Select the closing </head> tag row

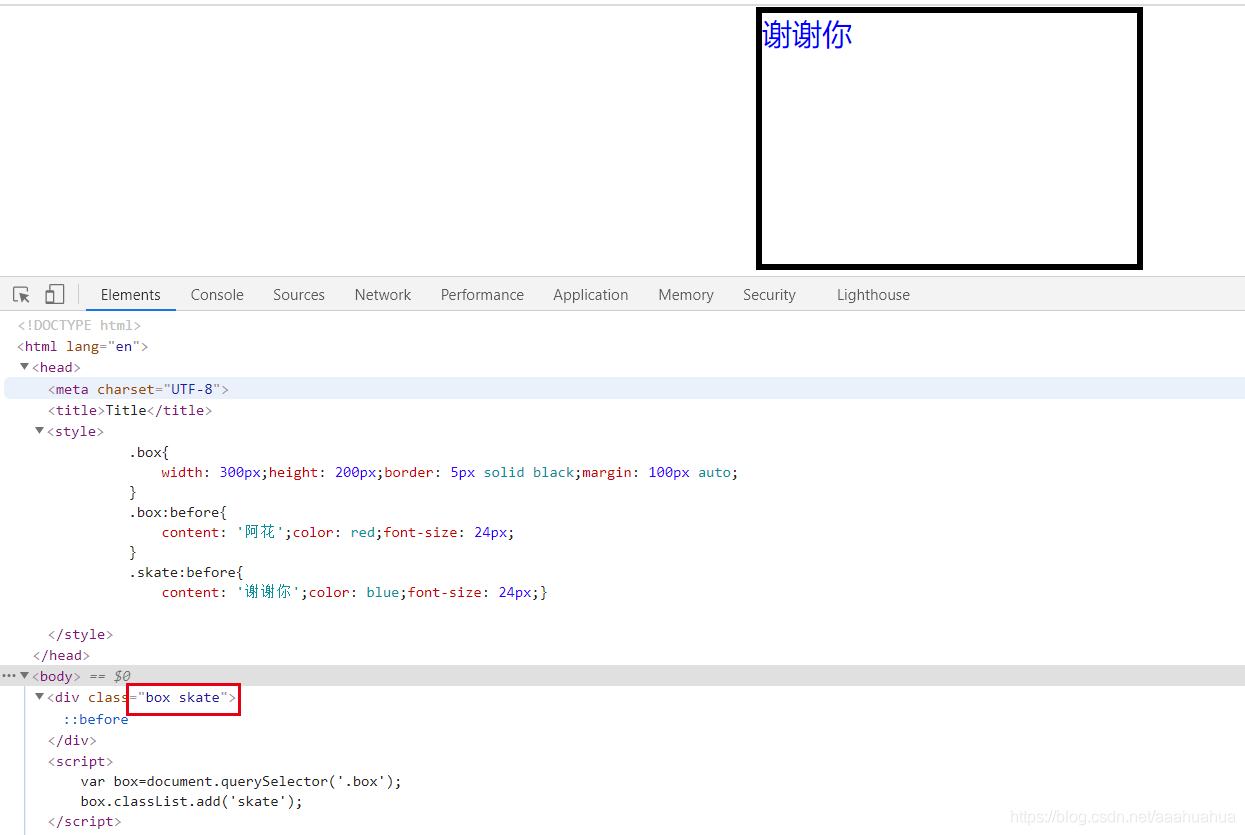61,655
